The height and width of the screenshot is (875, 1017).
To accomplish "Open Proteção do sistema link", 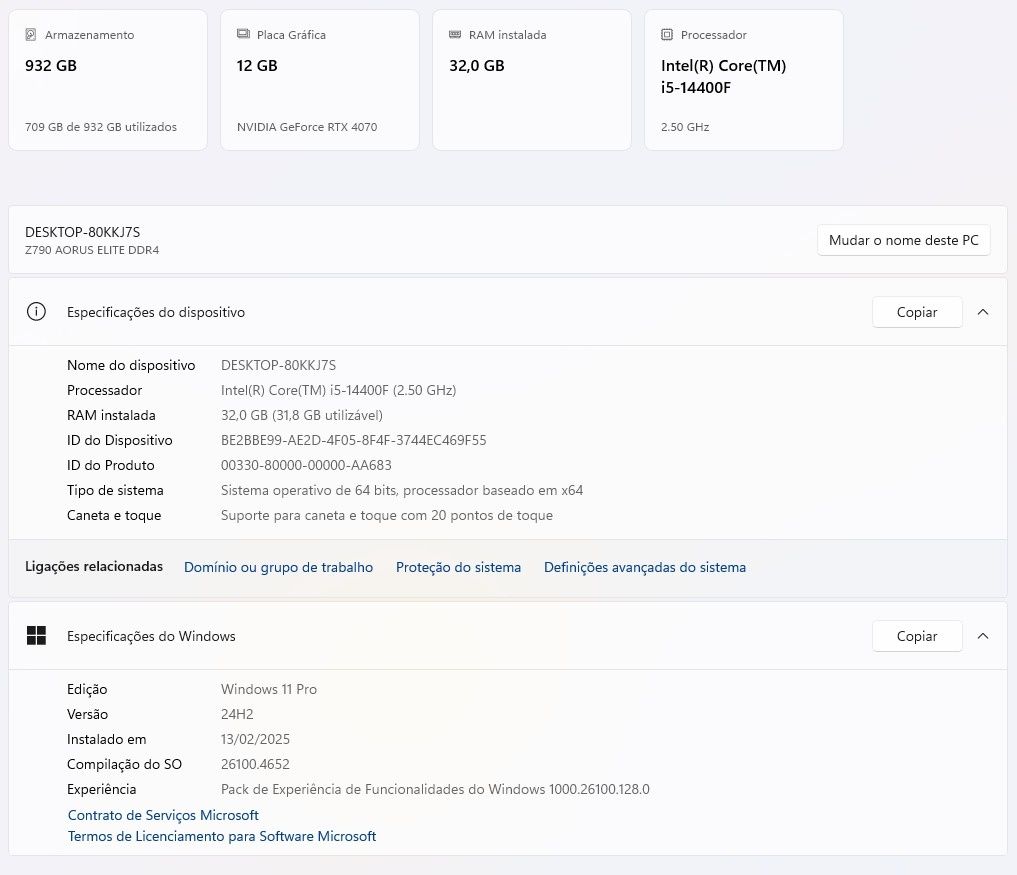I will pos(458,567).
